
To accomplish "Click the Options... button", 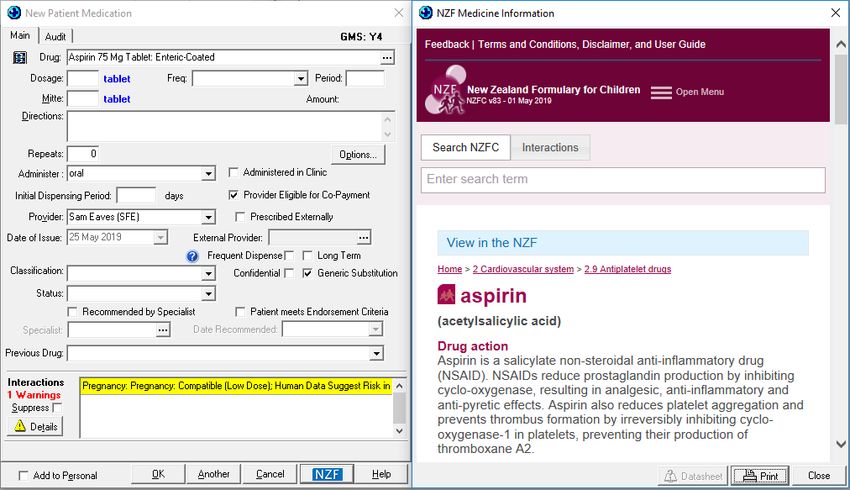I will pos(358,154).
